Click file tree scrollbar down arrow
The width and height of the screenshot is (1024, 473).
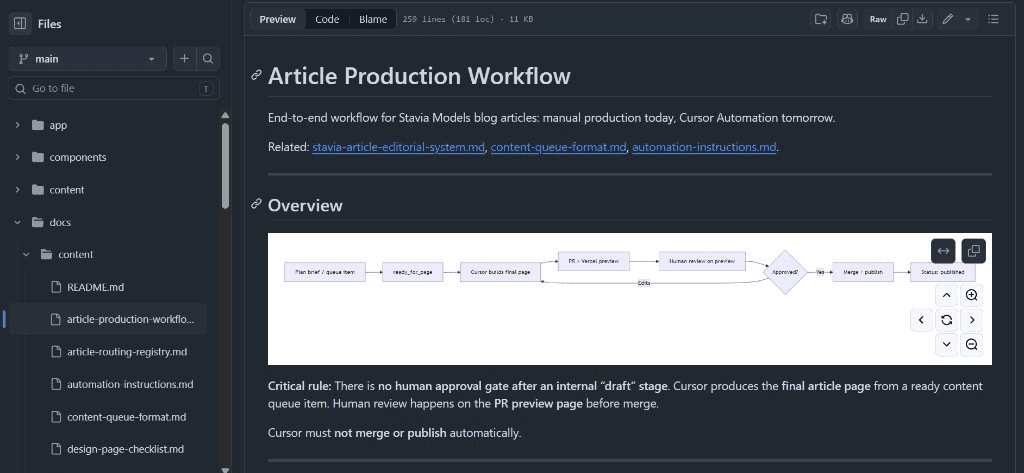(x=225, y=469)
